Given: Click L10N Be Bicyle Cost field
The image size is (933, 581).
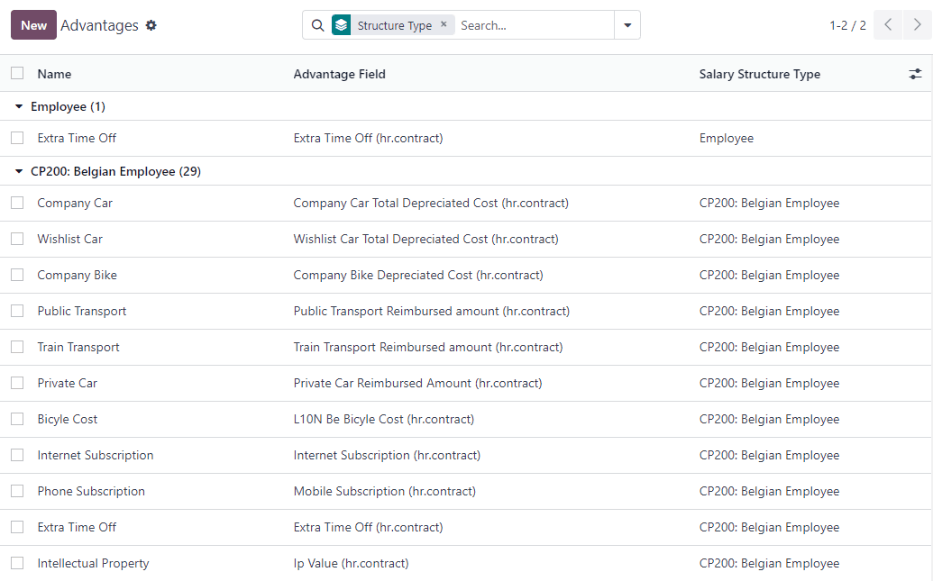Looking at the screenshot, I should (384, 419).
